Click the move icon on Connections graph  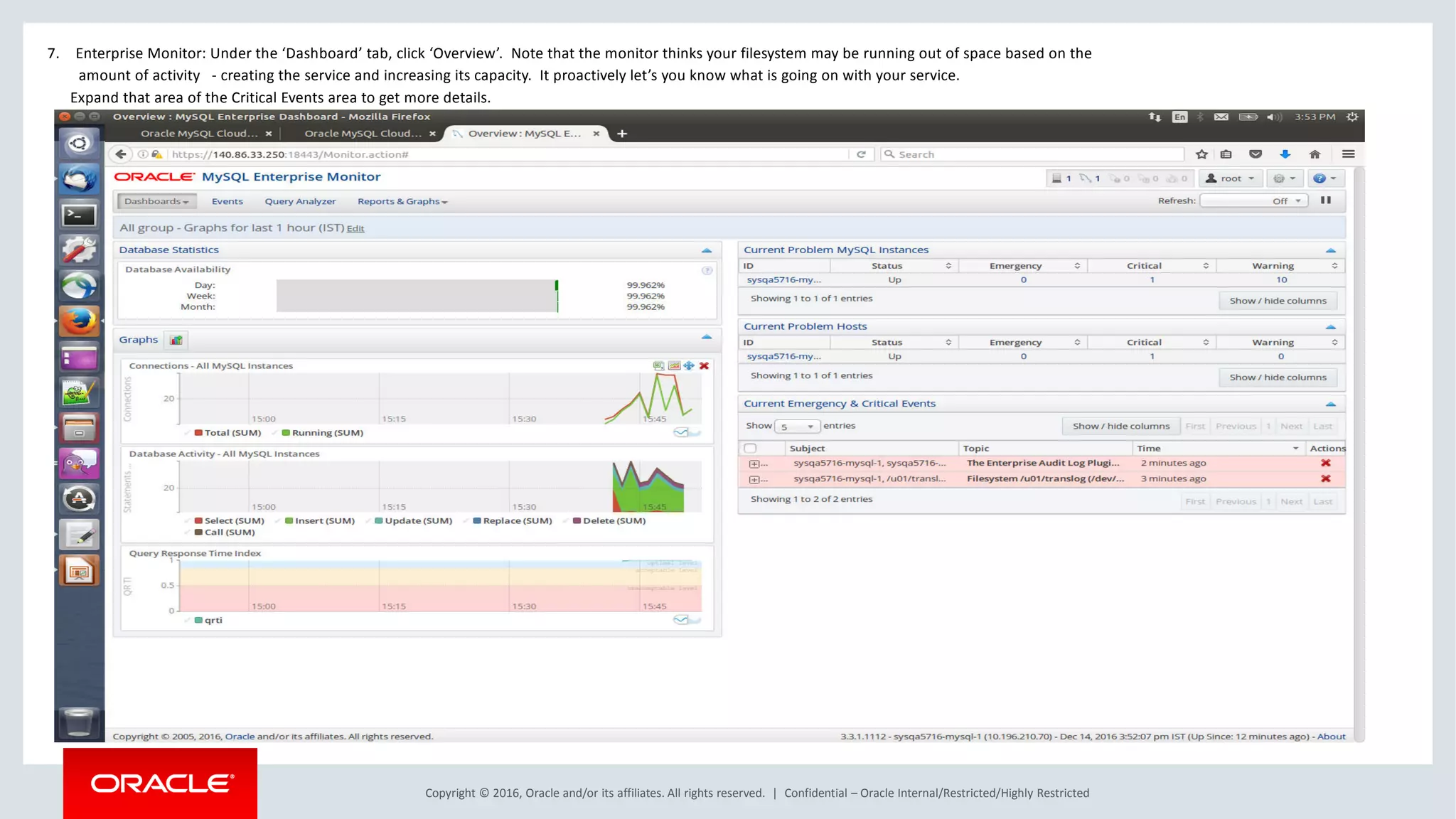pos(689,365)
